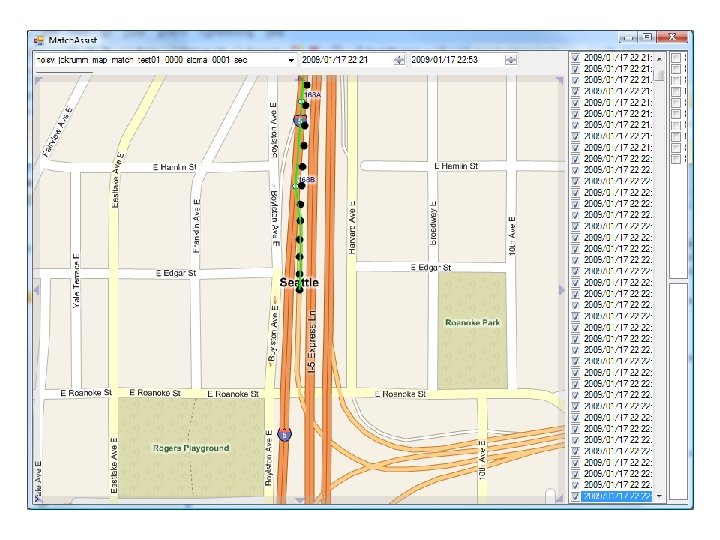Screen dimensions: 720x540
Task: Click the Roanoke Park label
Action: 472,322
